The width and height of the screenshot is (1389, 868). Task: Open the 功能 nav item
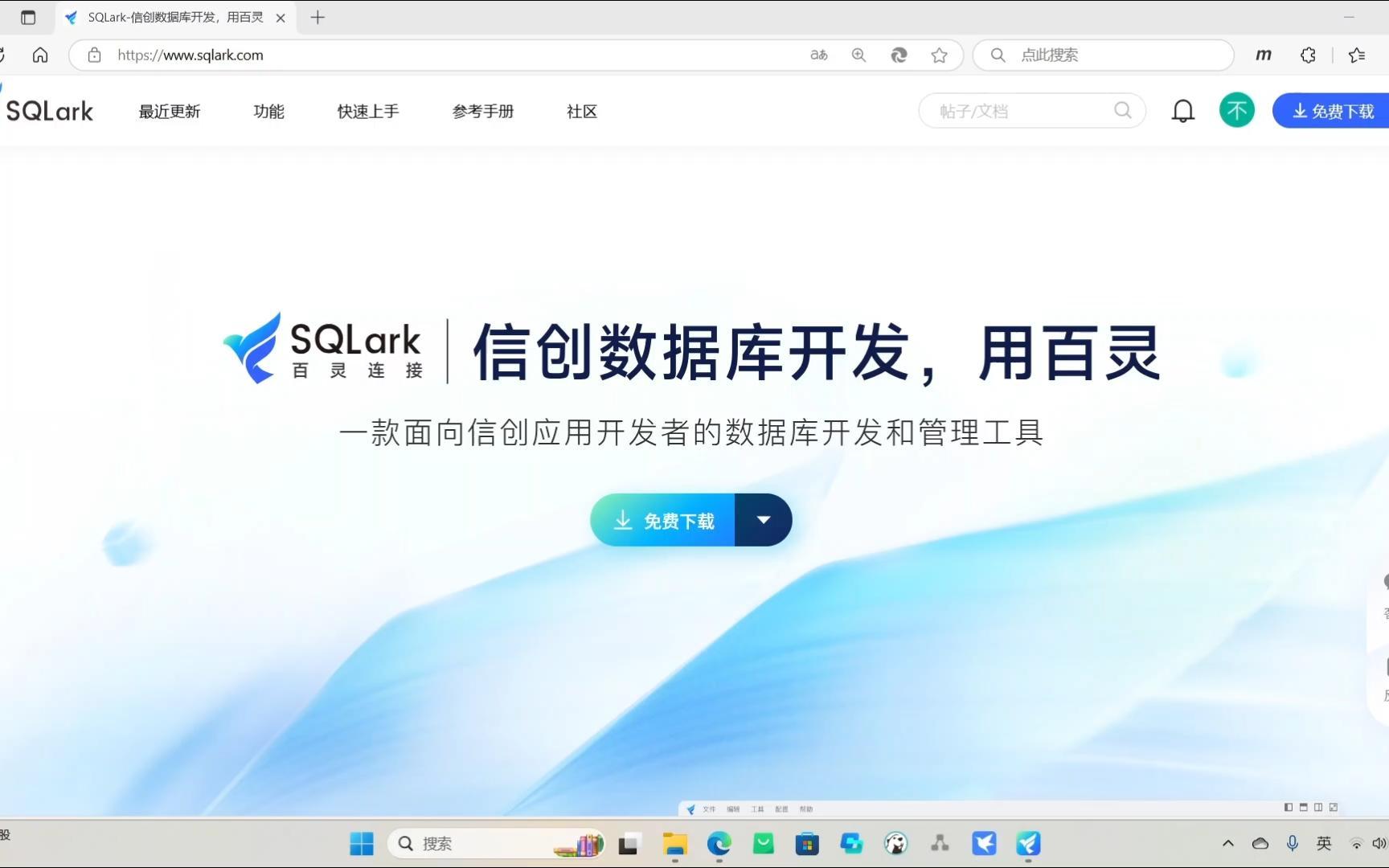(x=268, y=112)
